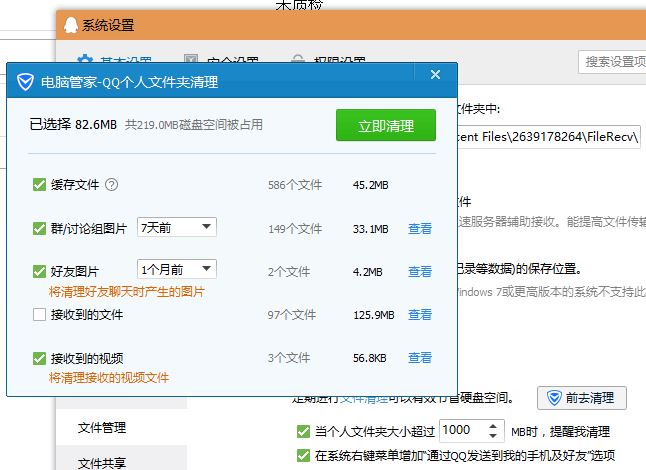646x470 pixels.
Task: Click 查看 link for 接收到的文件
Action: click(x=420, y=315)
